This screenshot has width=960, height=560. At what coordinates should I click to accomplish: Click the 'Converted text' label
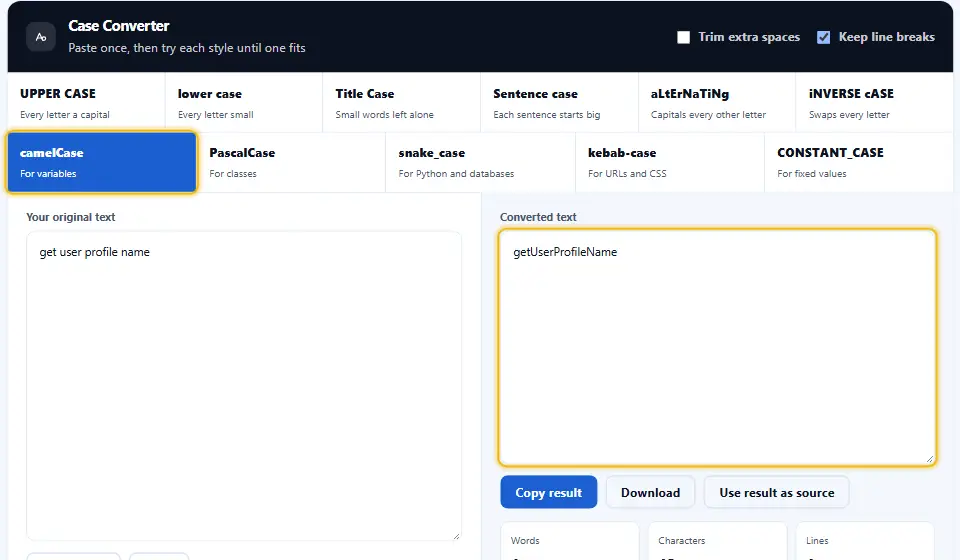click(x=538, y=217)
